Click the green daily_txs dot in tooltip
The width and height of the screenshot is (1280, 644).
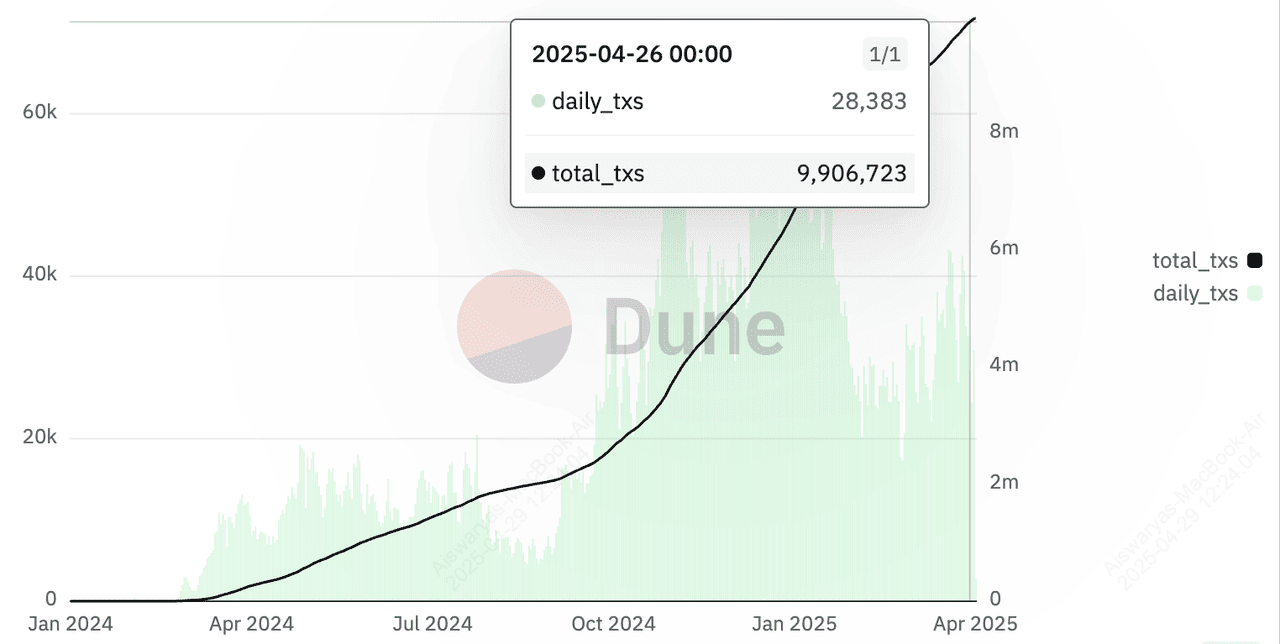[538, 101]
